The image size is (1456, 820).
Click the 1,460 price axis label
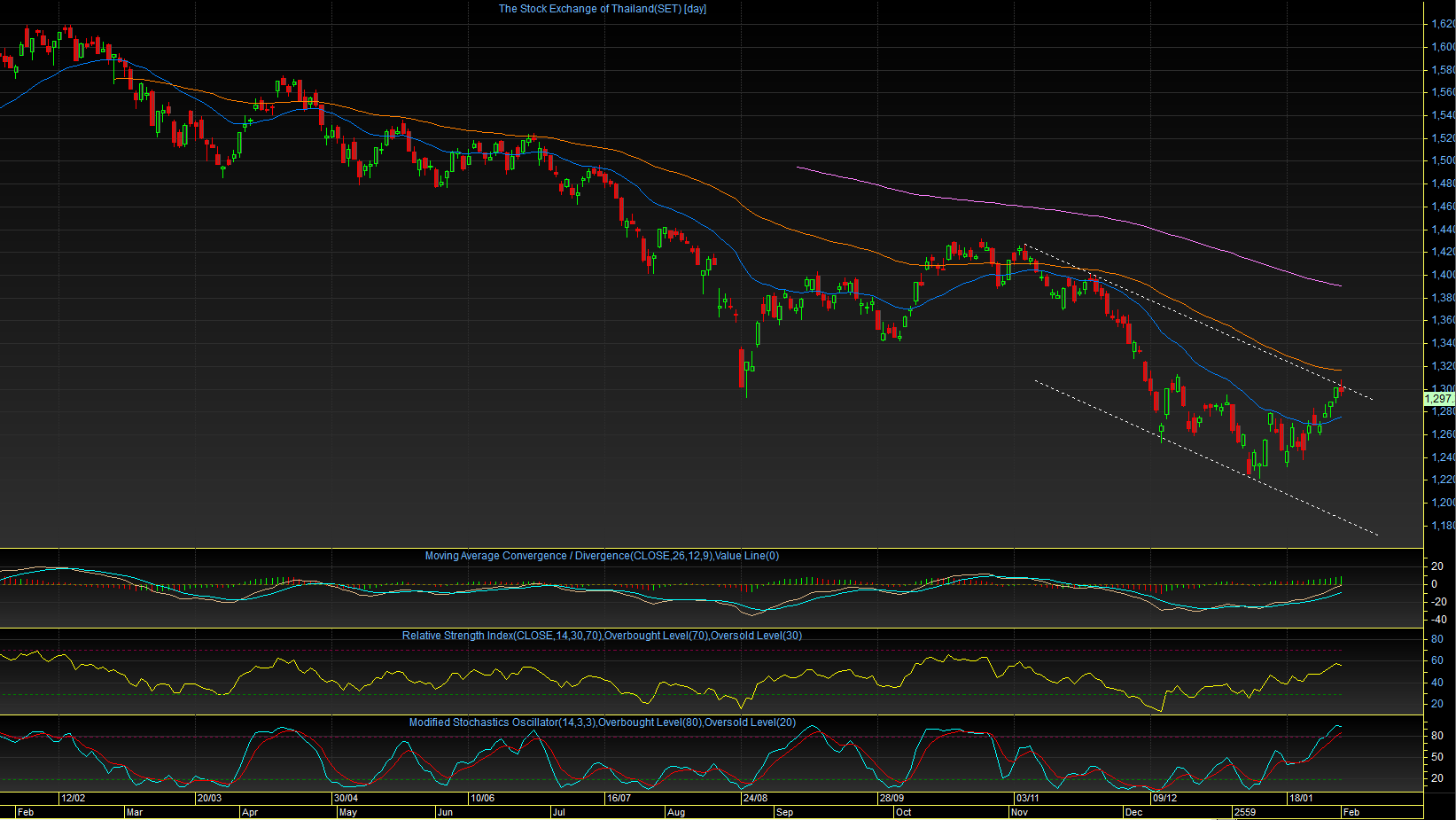pyautogui.click(x=1443, y=207)
